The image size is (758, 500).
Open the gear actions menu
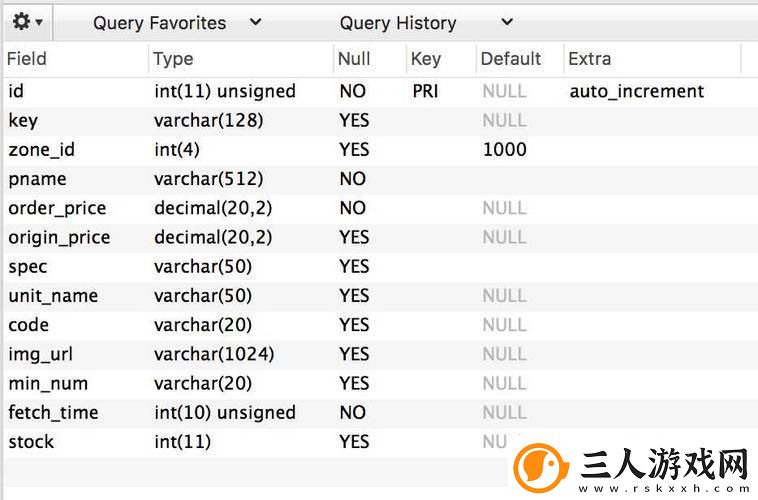coord(27,22)
